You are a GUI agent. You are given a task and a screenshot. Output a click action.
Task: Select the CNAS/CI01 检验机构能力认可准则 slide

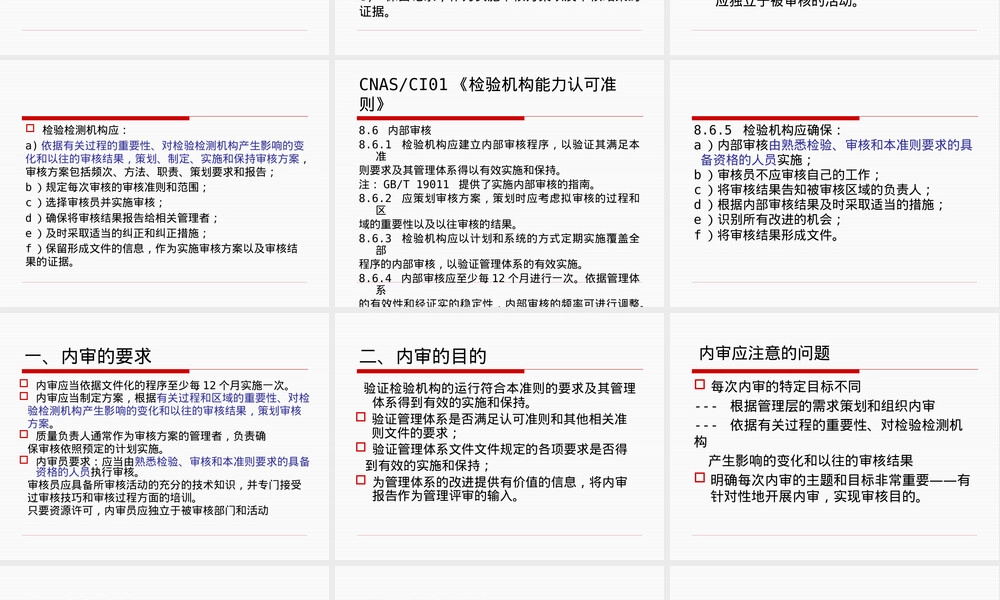click(499, 184)
